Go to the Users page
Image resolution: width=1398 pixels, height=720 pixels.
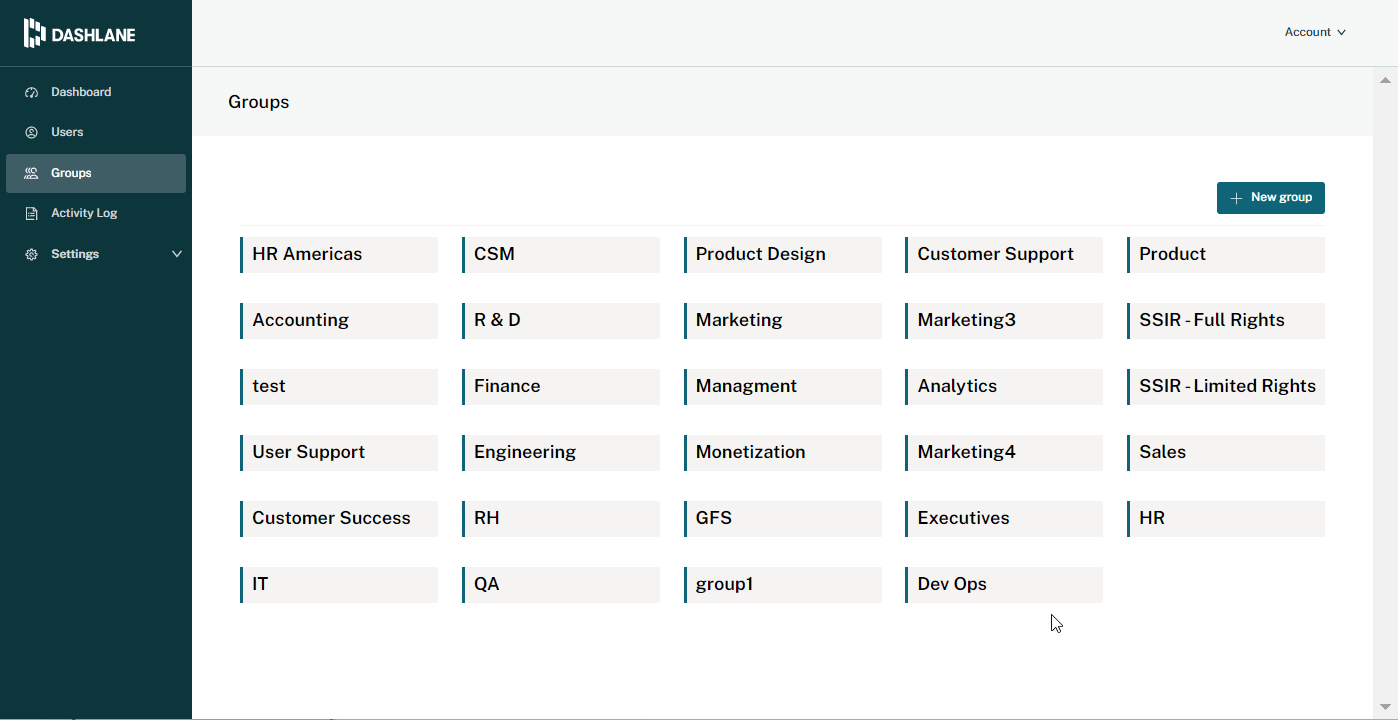point(96,132)
